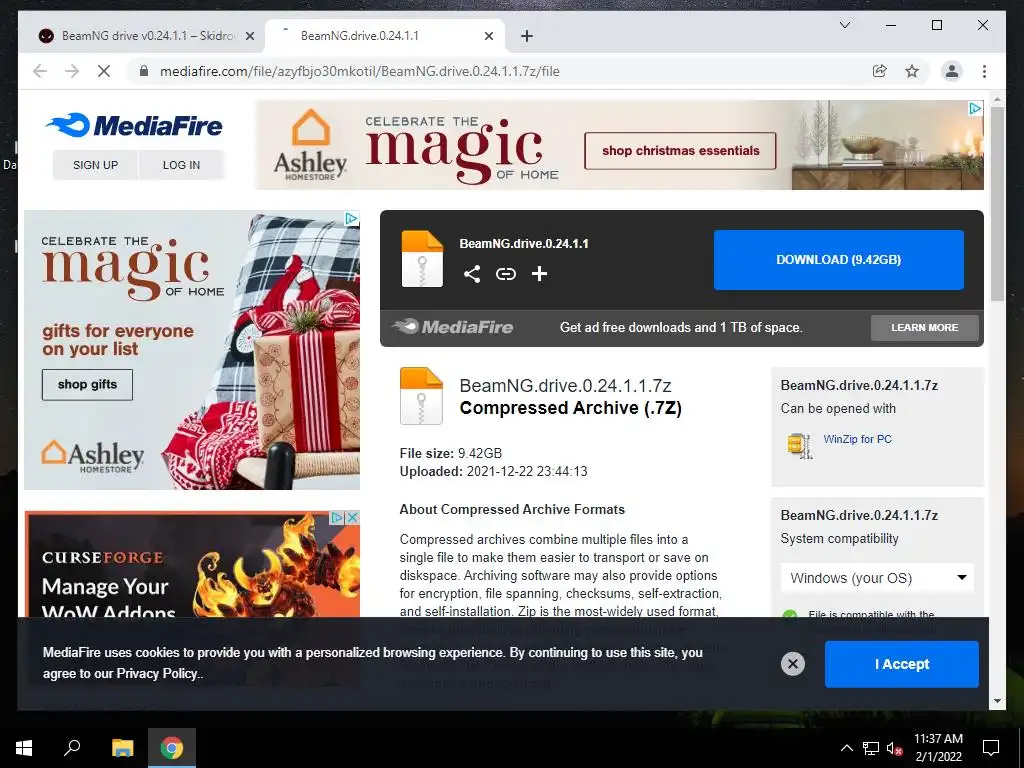Expand the Windows (your OS) dropdown
This screenshot has height=768, width=1024.
coord(877,578)
